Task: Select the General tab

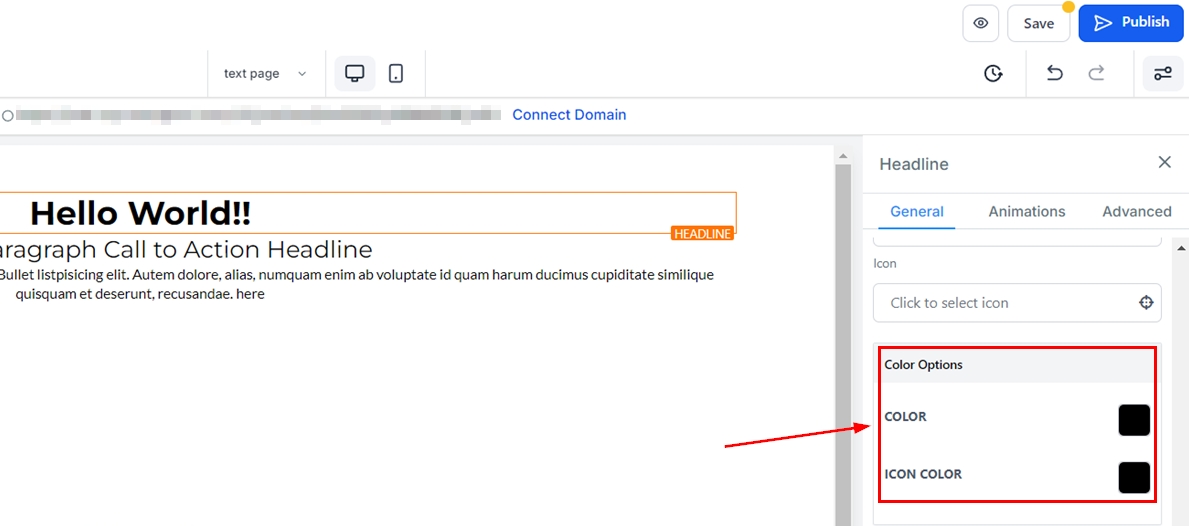Action: (916, 211)
